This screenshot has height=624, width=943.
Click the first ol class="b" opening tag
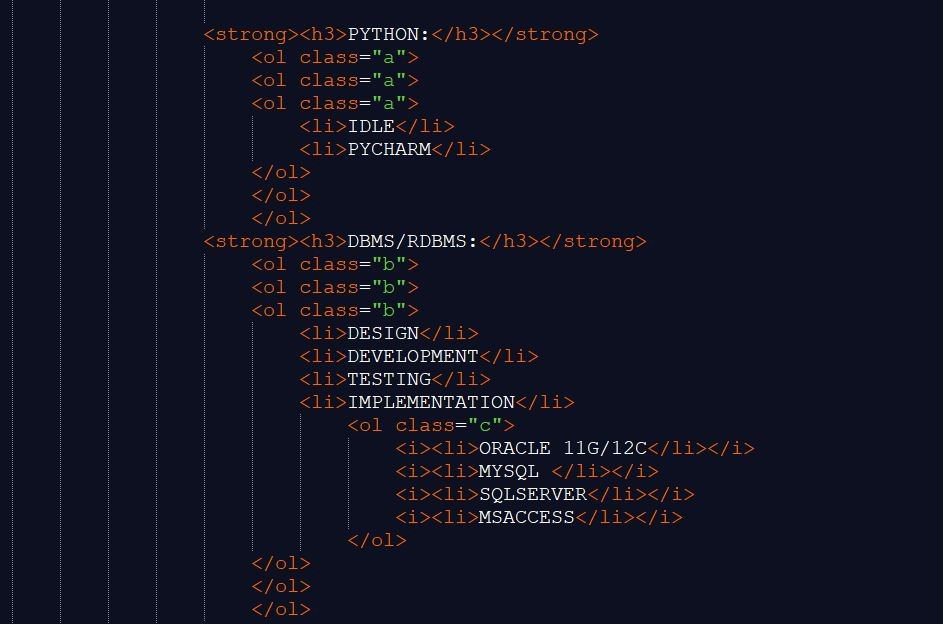click(335, 265)
